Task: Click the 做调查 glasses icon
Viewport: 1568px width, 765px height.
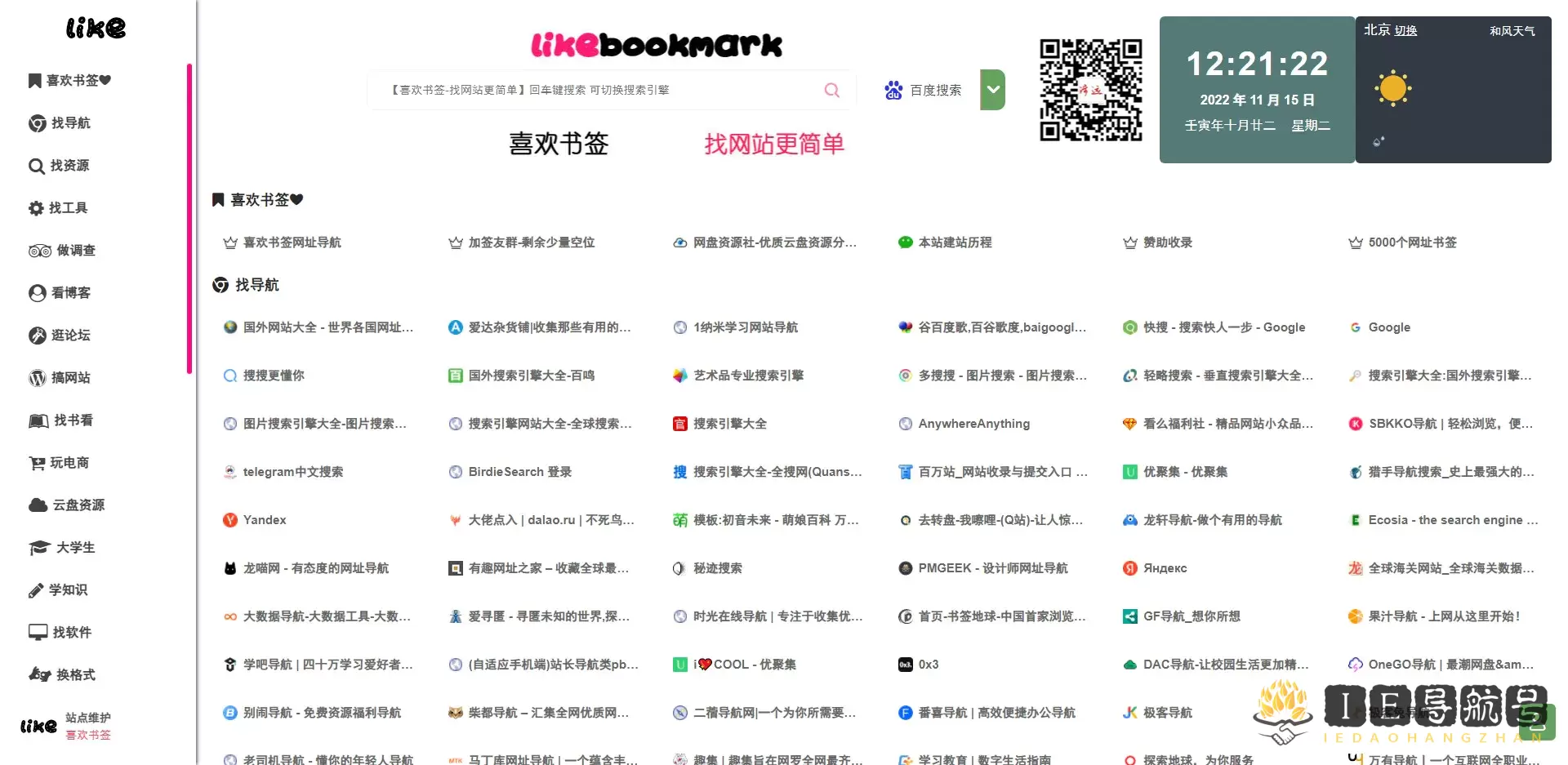Action: [x=38, y=250]
